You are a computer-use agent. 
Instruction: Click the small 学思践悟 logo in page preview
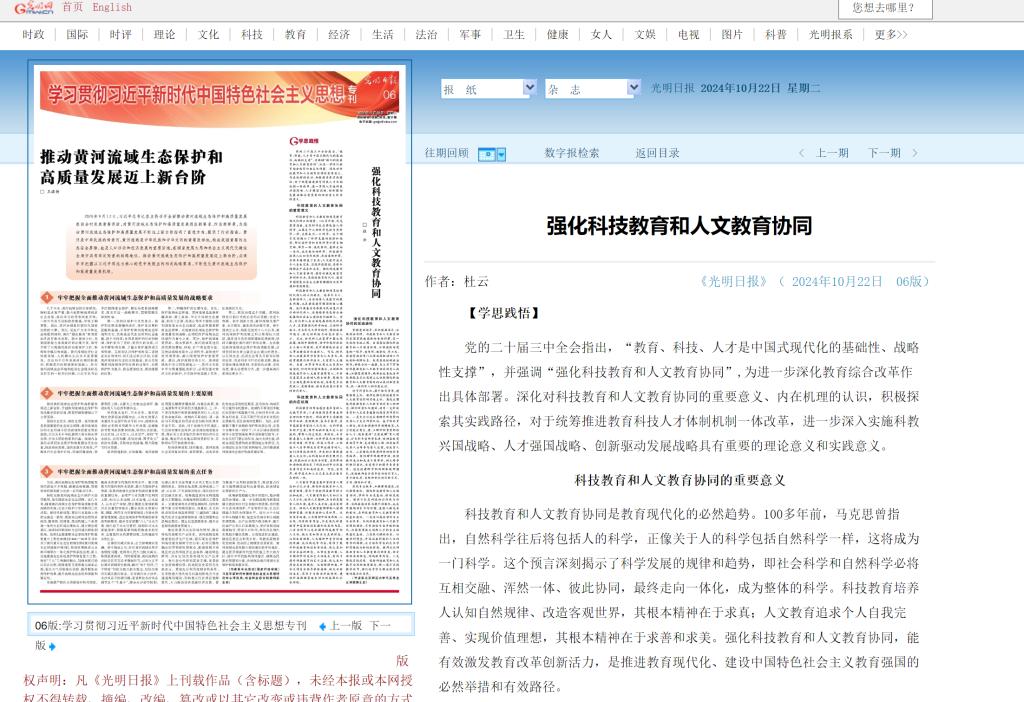coord(304,141)
